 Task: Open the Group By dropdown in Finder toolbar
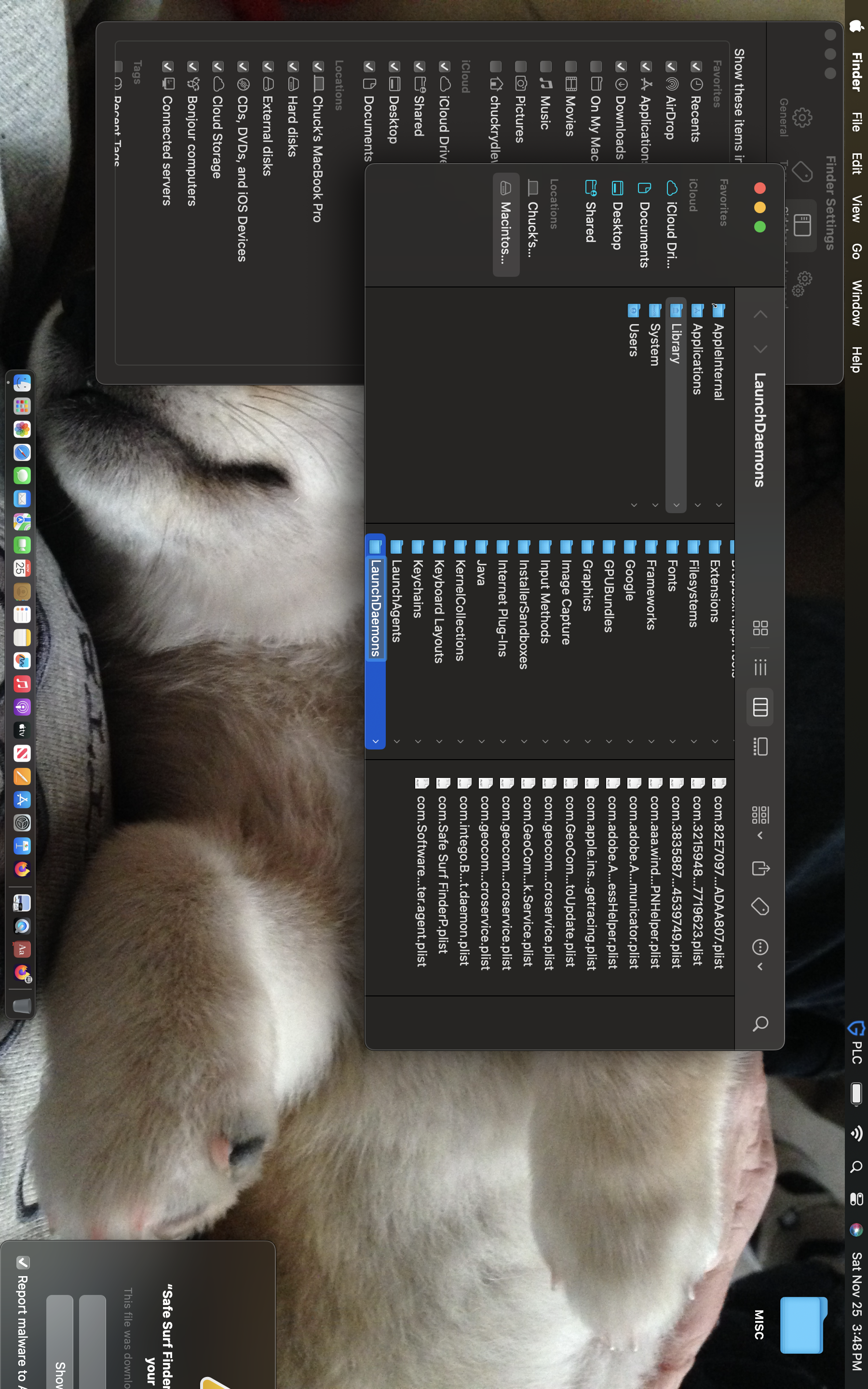coord(760,822)
